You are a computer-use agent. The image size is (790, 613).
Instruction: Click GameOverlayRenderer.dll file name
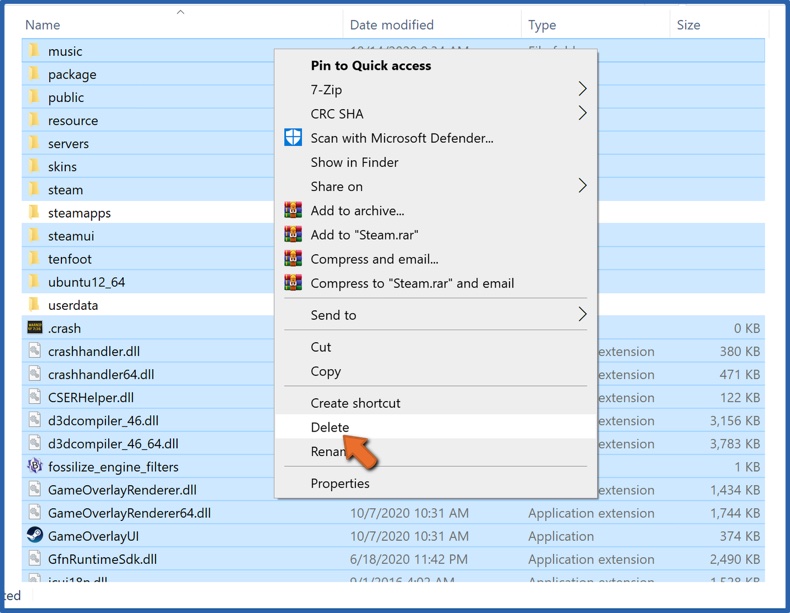pos(122,490)
